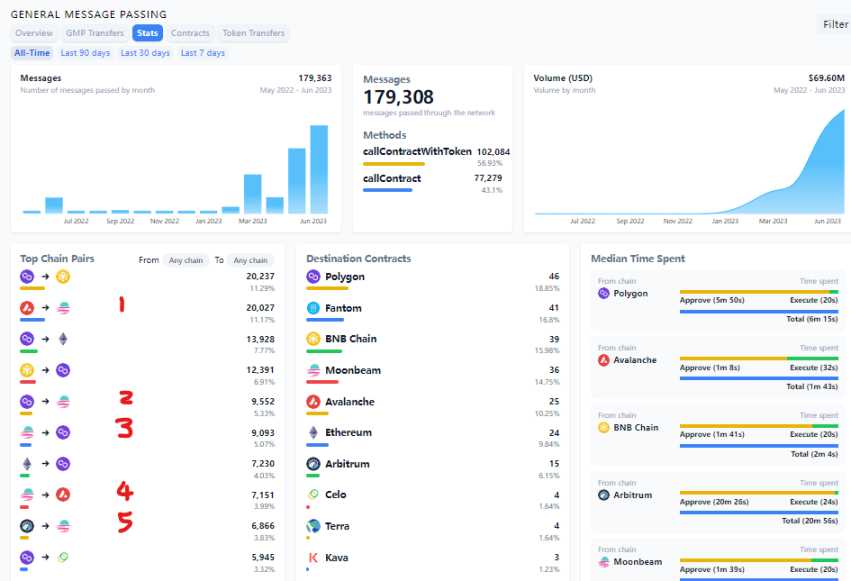Image resolution: width=851 pixels, height=581 pixels.
Task: Show stats for Last 7 days
Action: click(x=202, y=53)
